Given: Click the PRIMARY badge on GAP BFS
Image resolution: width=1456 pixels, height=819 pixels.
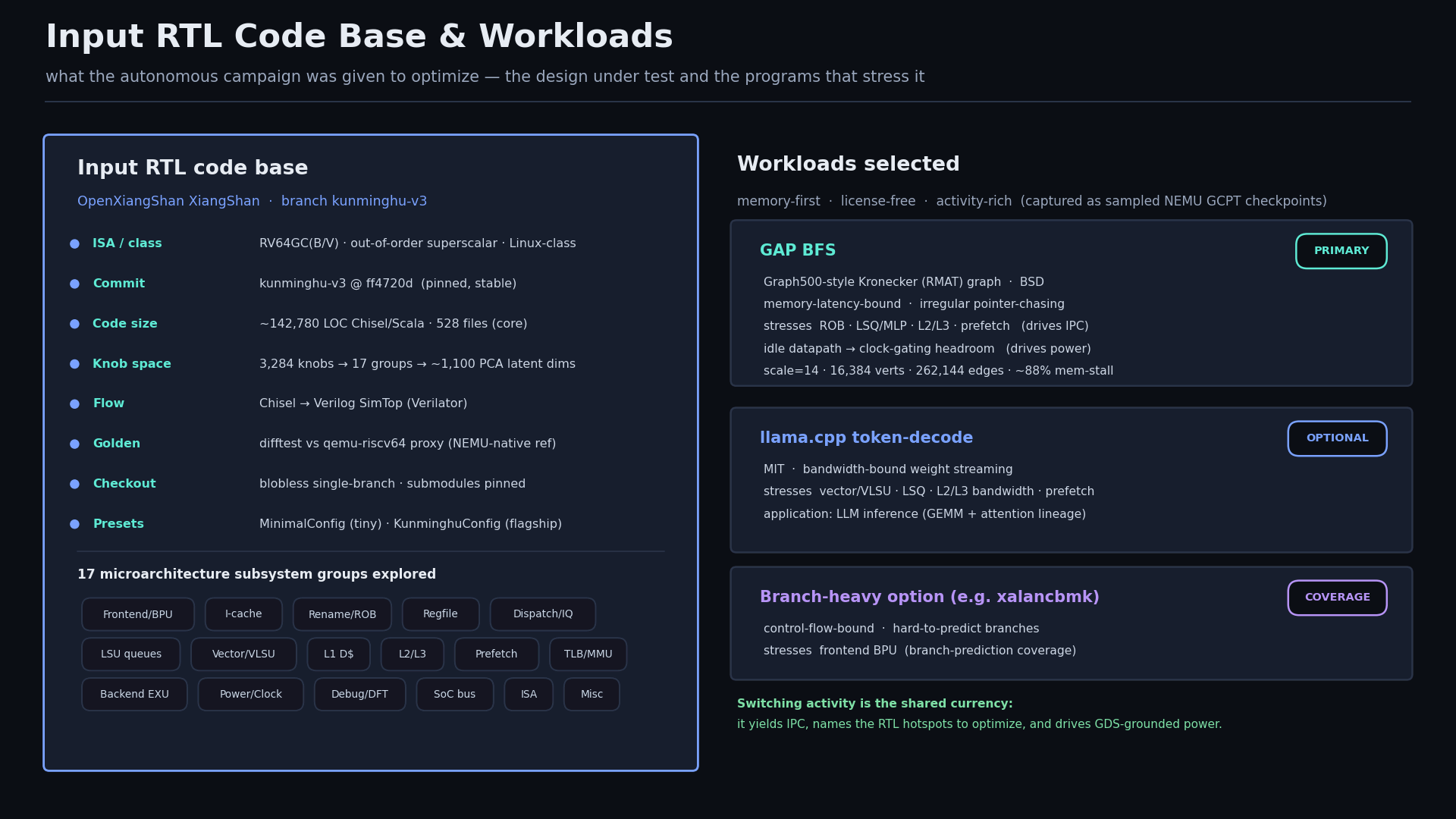Looking at the screenshot, I should (1341, 251).
